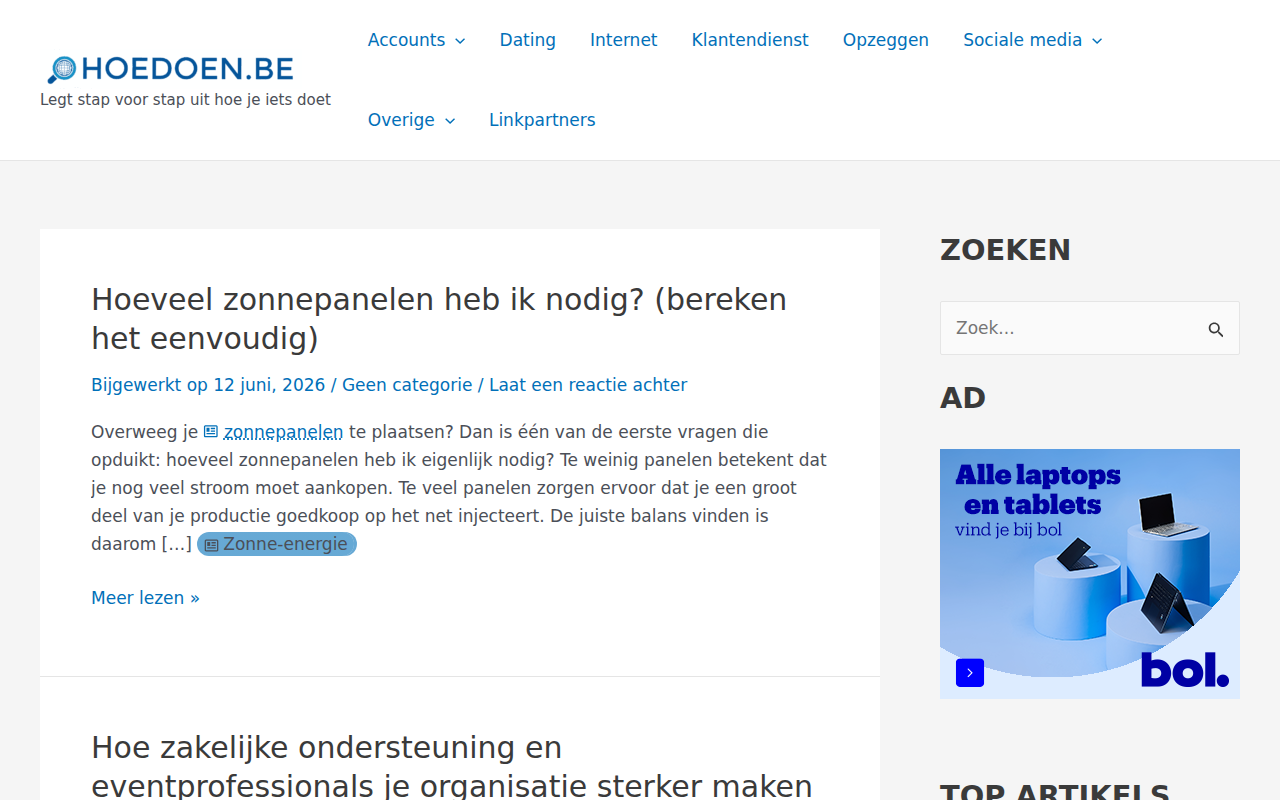Open the Accounts menu label
This screenshot has height=800, width=1280.
(x=406, y=40)
